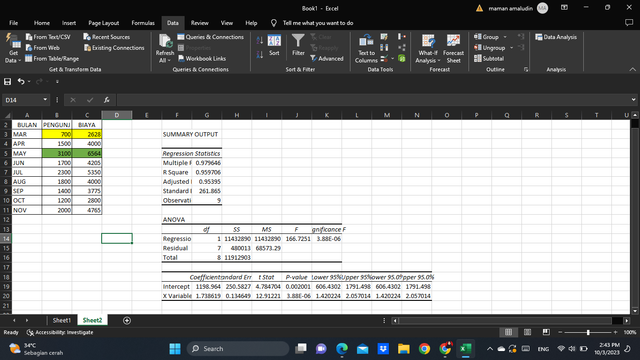Click the zoom slider handle

pyautogui.click(x=588, y=332)
